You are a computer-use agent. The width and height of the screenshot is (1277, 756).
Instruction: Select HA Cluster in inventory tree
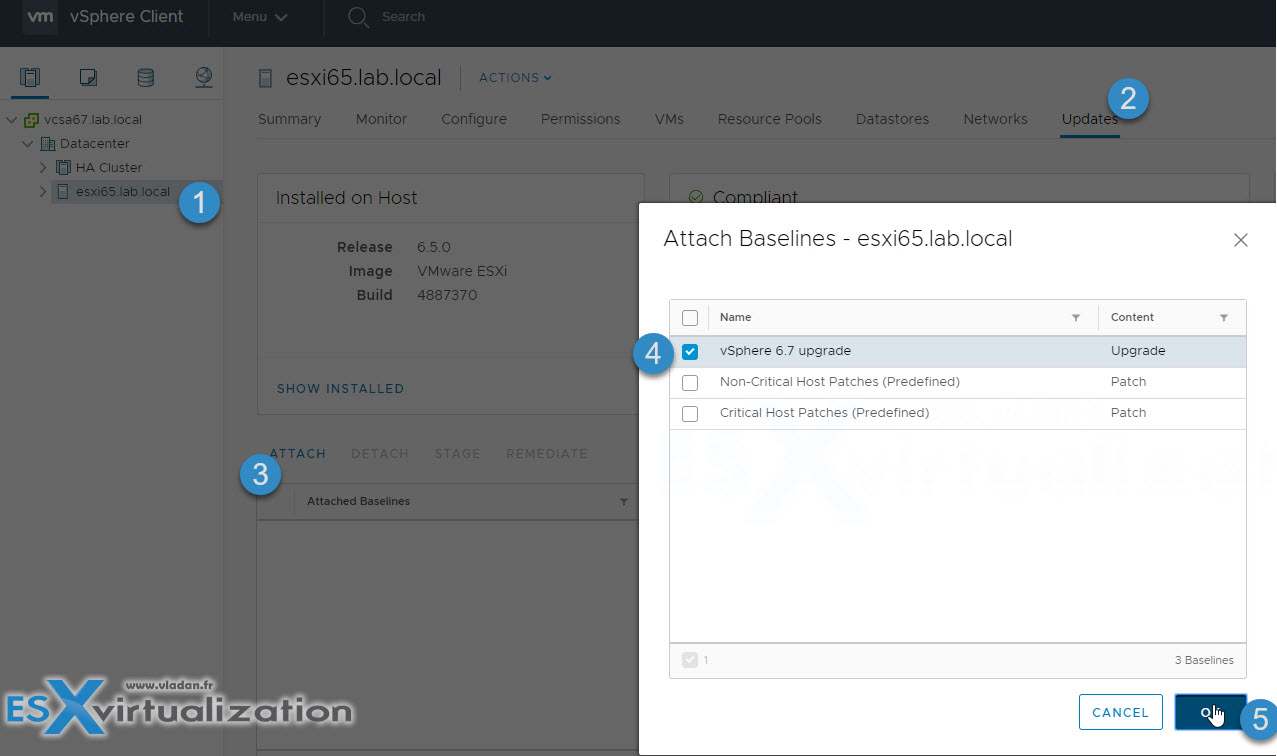pyautogui.click(x=109, y=168)
